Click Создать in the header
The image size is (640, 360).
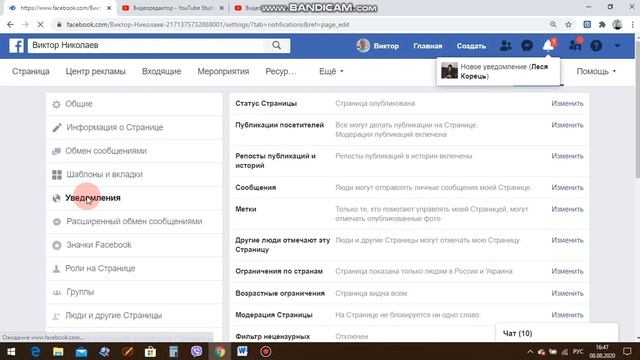pyautogui.click(x=471, y=46)
